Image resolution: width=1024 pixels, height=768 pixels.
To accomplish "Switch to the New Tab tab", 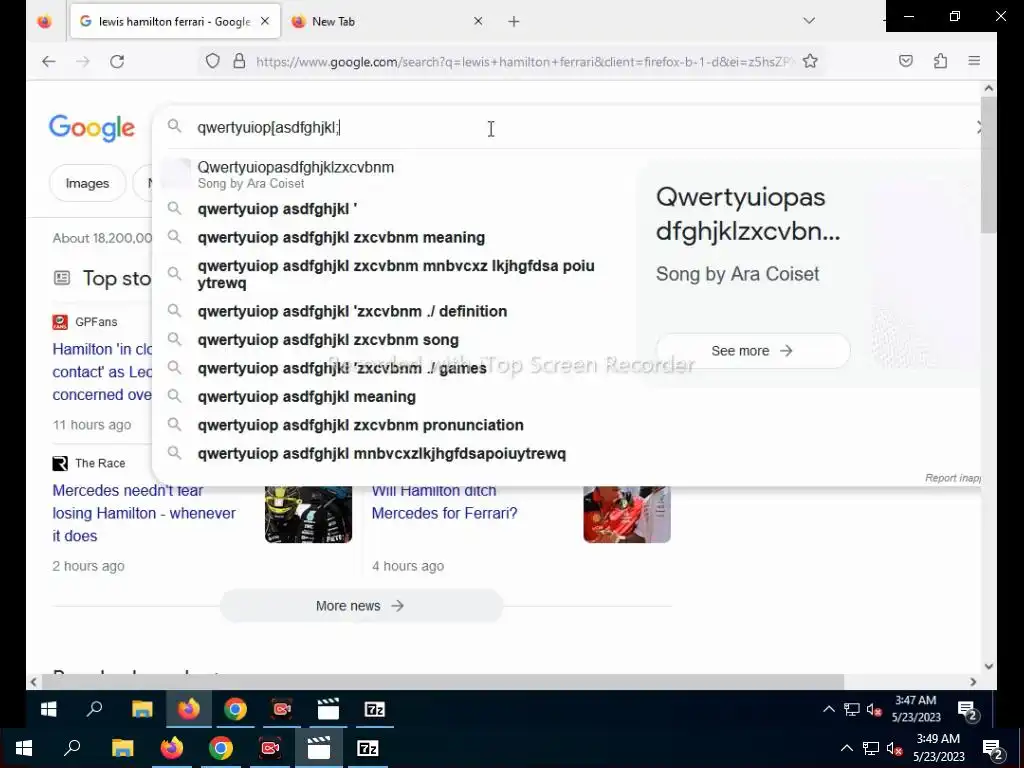I will tap(389, 22).
